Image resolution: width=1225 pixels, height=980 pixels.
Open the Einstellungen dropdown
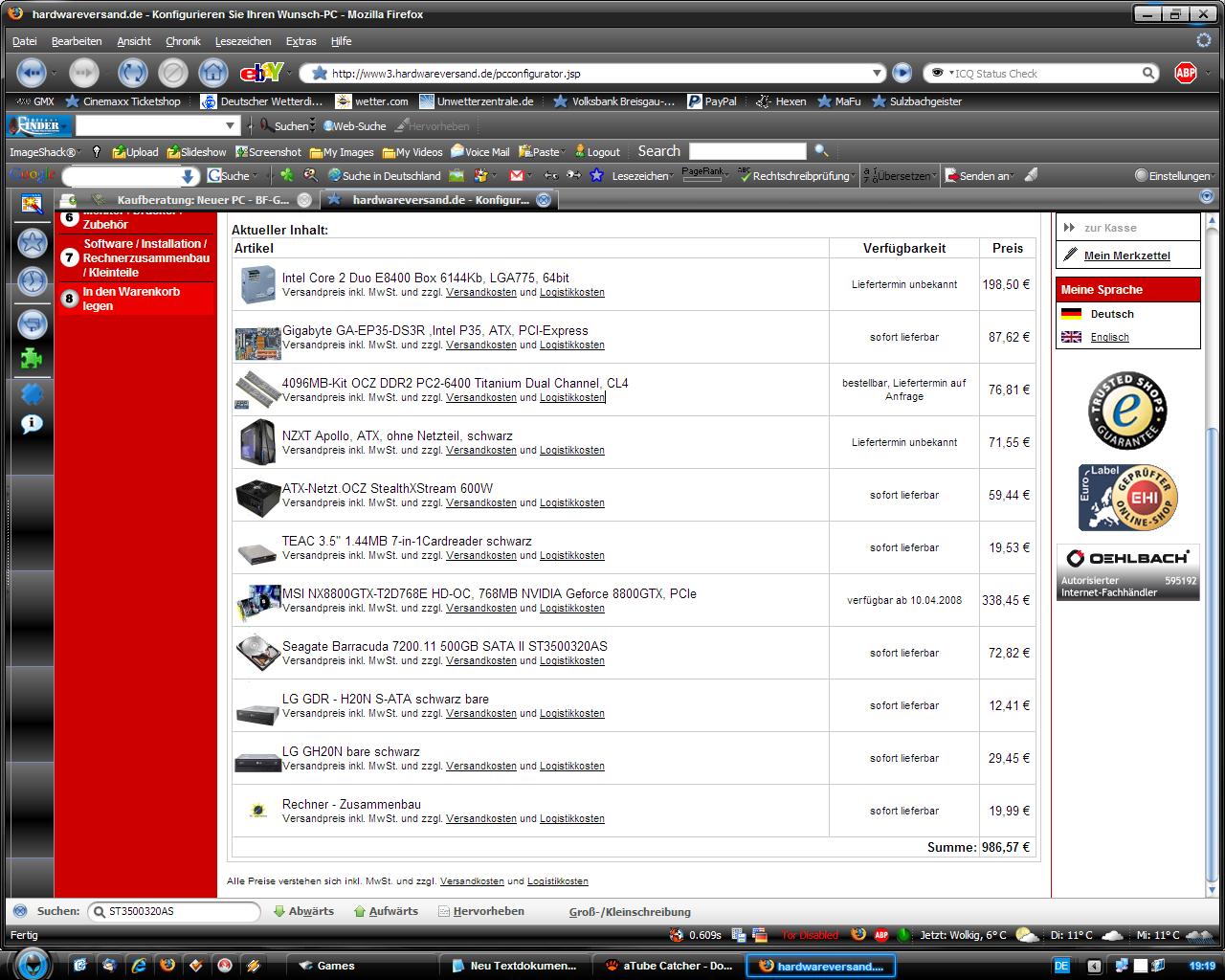click(1175, 175)
